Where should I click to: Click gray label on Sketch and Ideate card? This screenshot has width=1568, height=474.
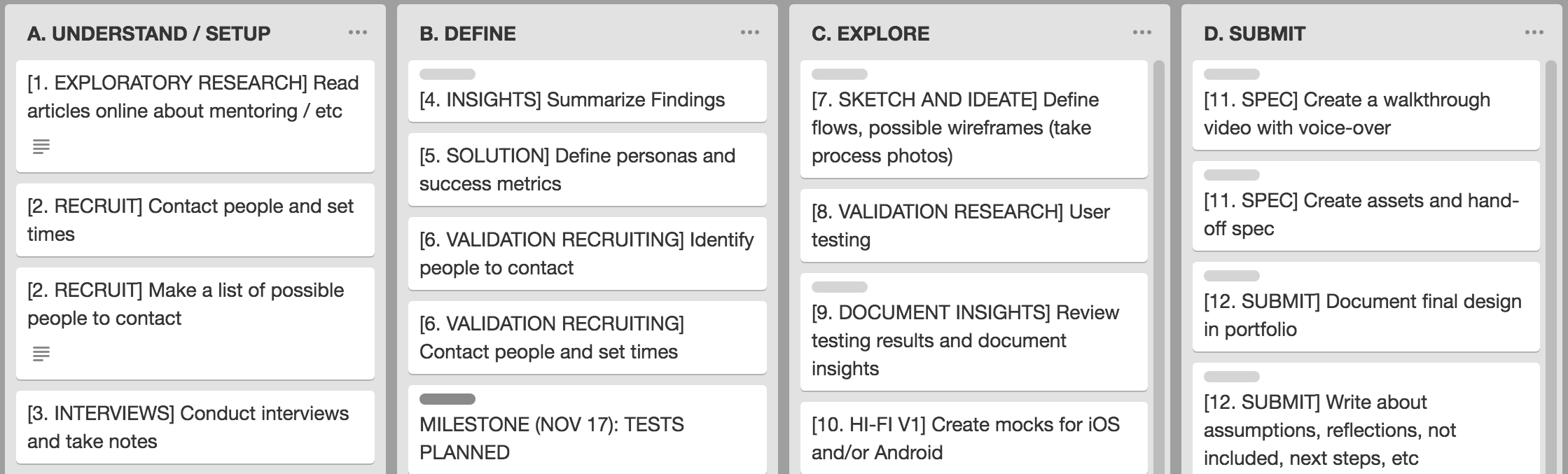click(x=840, y=74)
